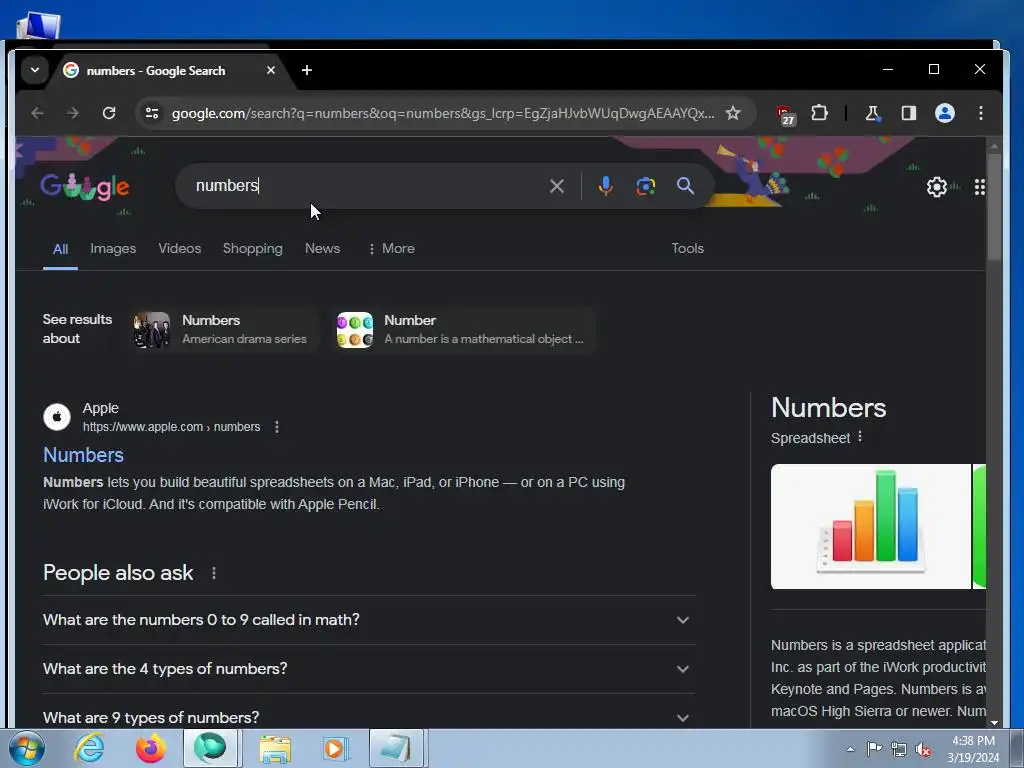
Task: Close the numbers - Google Search tab
Action: pos(270,70)
